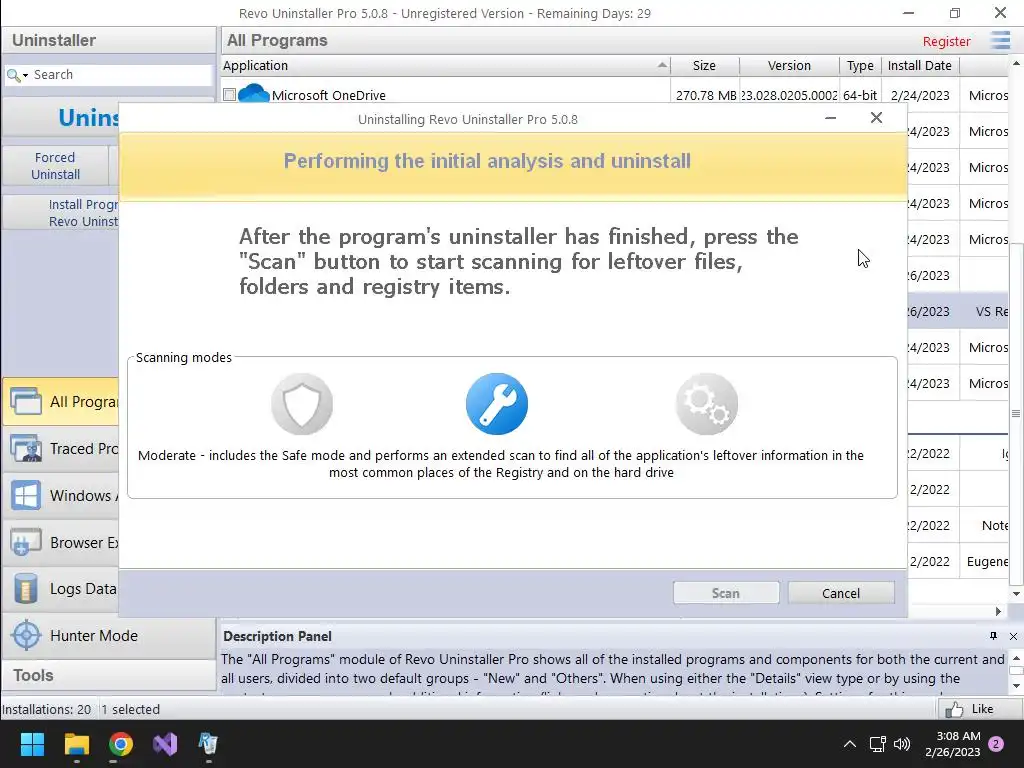Show hidden system tray icons
Image resolution: width=1024 pixels, height=768 pixels.
[x=850, y=744]
